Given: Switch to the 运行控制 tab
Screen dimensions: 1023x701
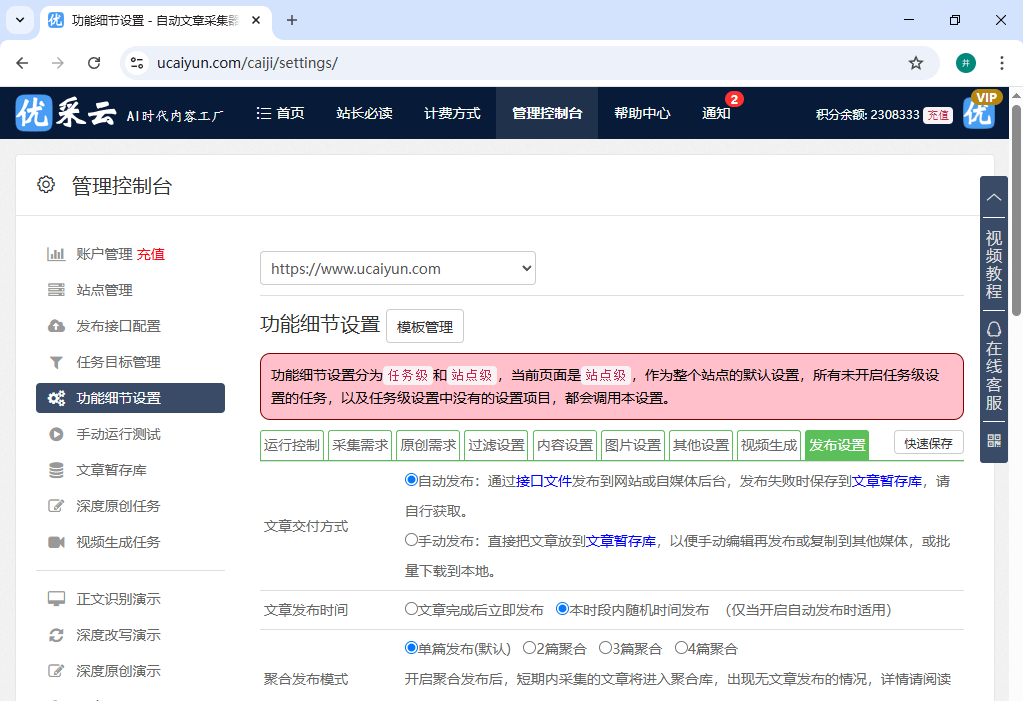Looking at the screenshot, I should (x=291, y=444).
